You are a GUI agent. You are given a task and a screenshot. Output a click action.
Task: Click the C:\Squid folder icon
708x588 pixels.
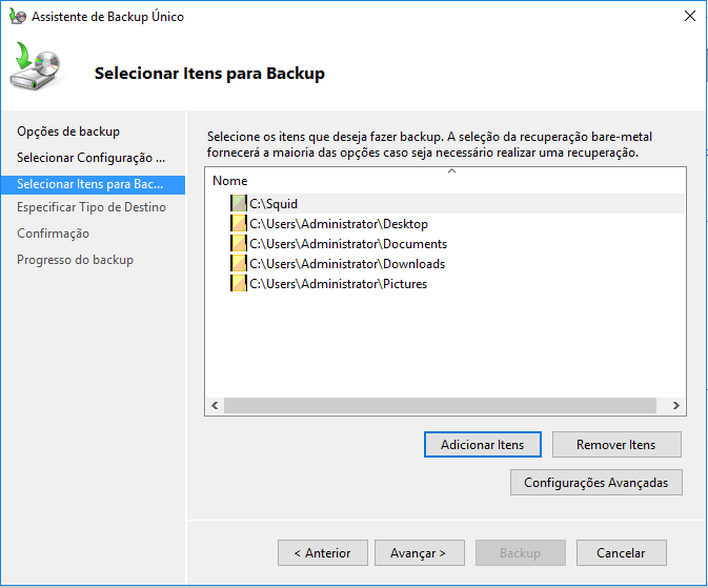click(x=238, y=203)
